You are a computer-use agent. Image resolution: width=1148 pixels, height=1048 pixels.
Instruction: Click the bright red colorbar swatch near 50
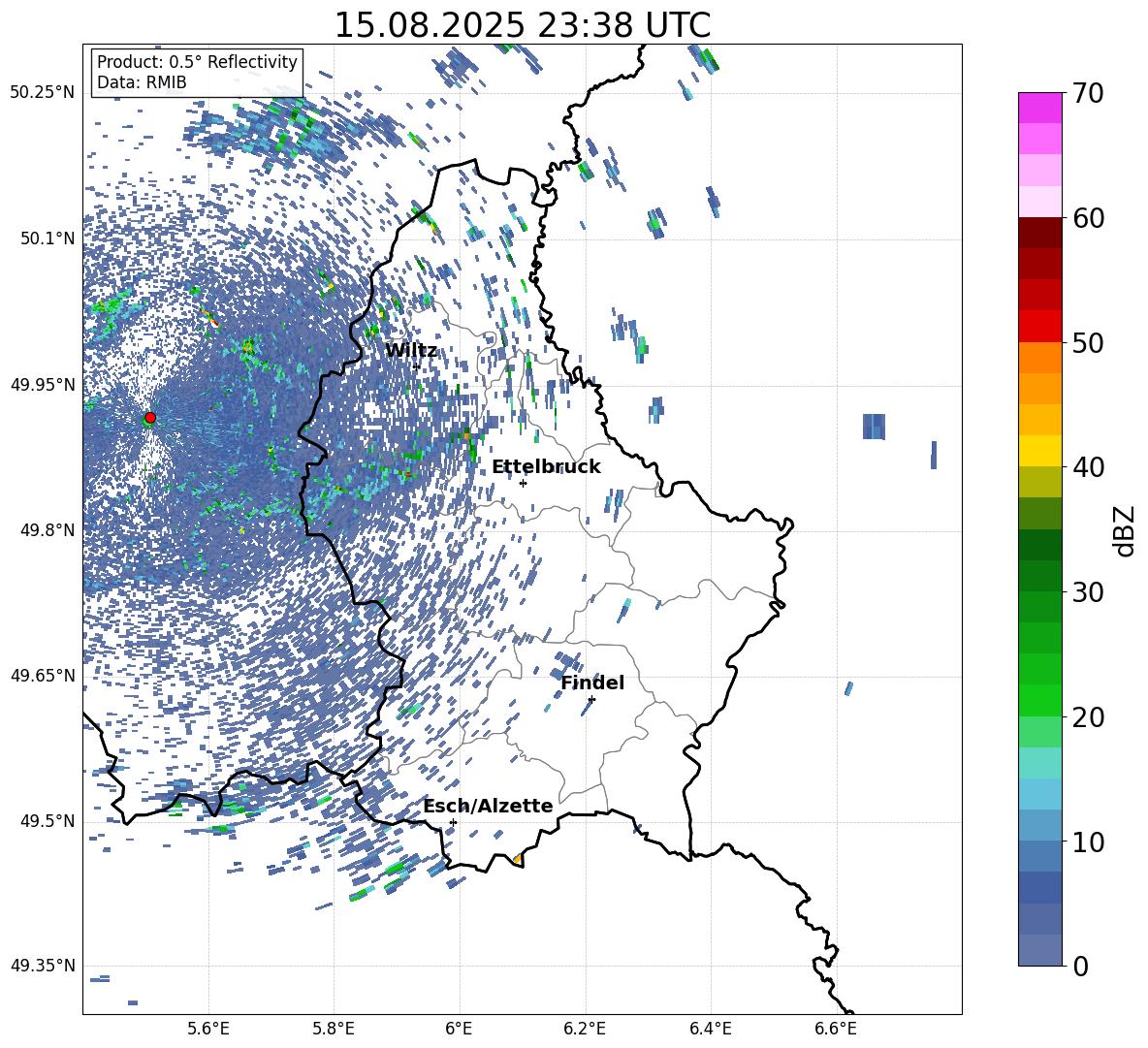click(x=1039, y=327)
